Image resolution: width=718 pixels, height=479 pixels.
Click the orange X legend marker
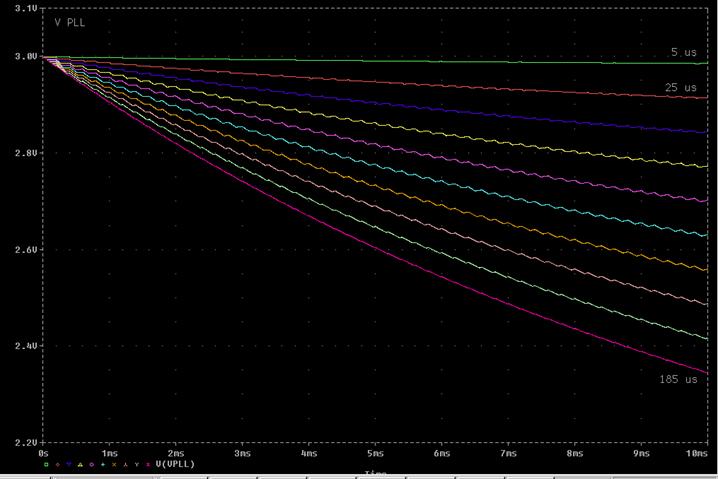click(114, 464)
